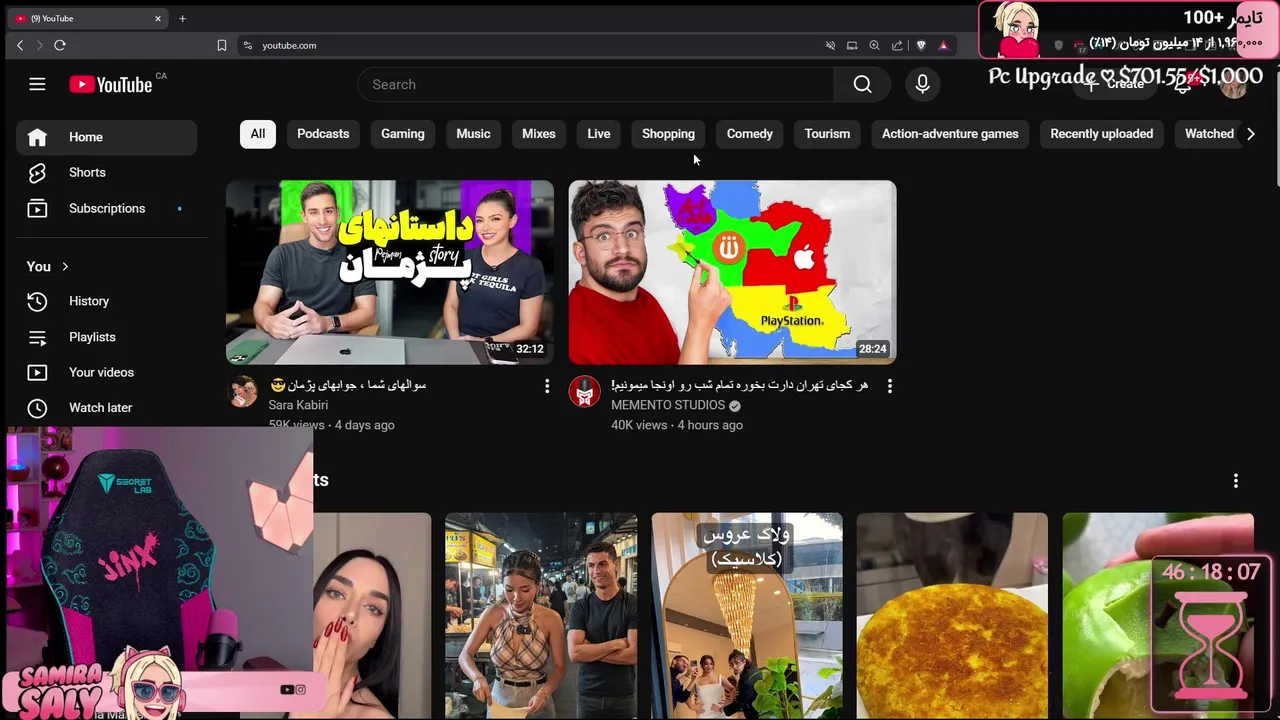
Task: Reload the page in the browser
Action: coord(60,45)
